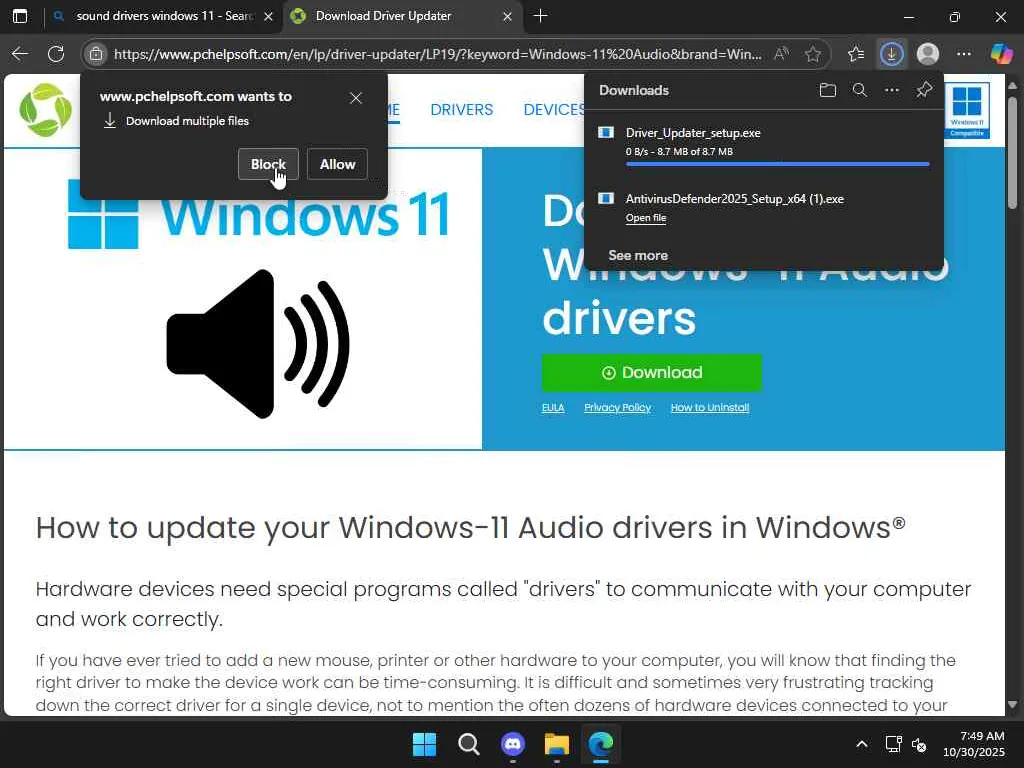The image size is (1024, 768).
Task: Click the Driver_Updater_setup download progress bar
Action: pos(777,164)
